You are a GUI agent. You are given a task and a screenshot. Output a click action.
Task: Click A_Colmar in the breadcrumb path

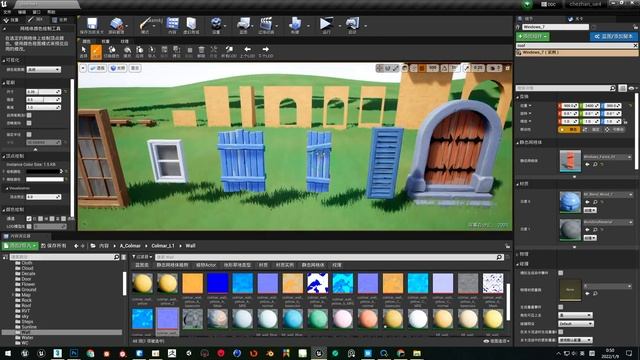pyautogui.click(x=130, y=246)
